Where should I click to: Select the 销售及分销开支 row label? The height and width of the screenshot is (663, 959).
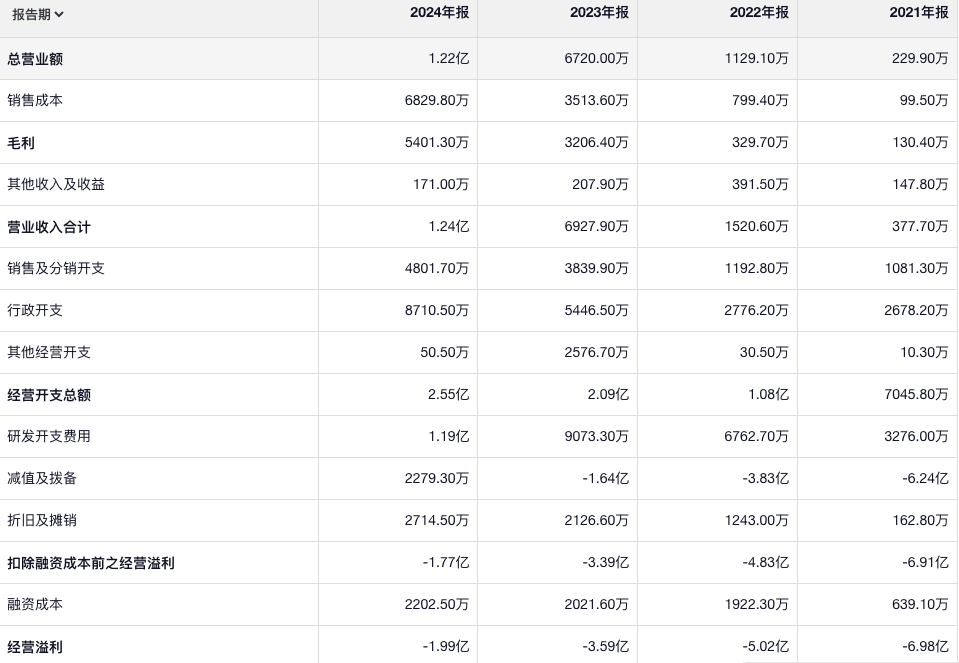56,269
